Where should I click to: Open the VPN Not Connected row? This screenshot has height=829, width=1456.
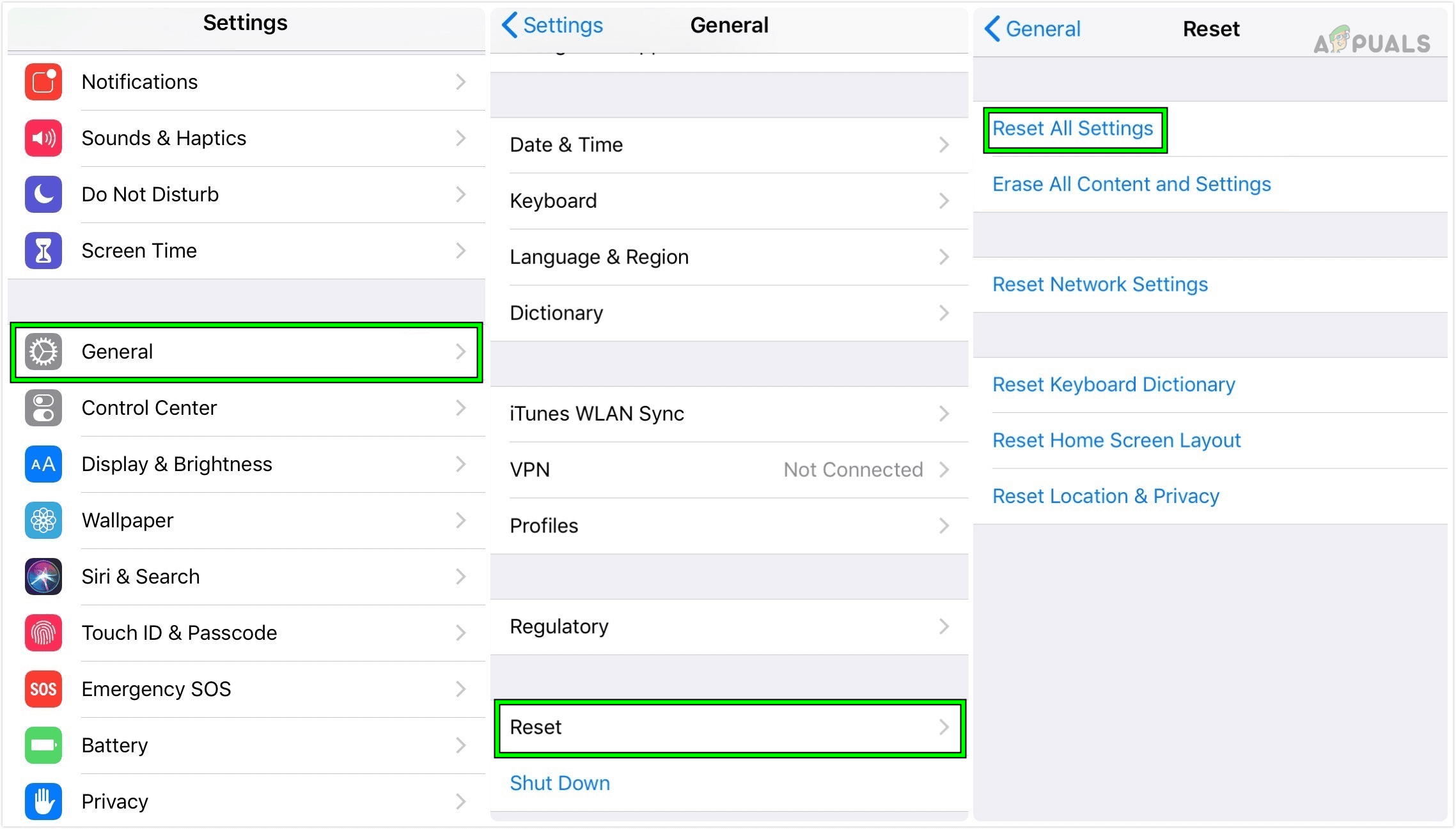729,470
